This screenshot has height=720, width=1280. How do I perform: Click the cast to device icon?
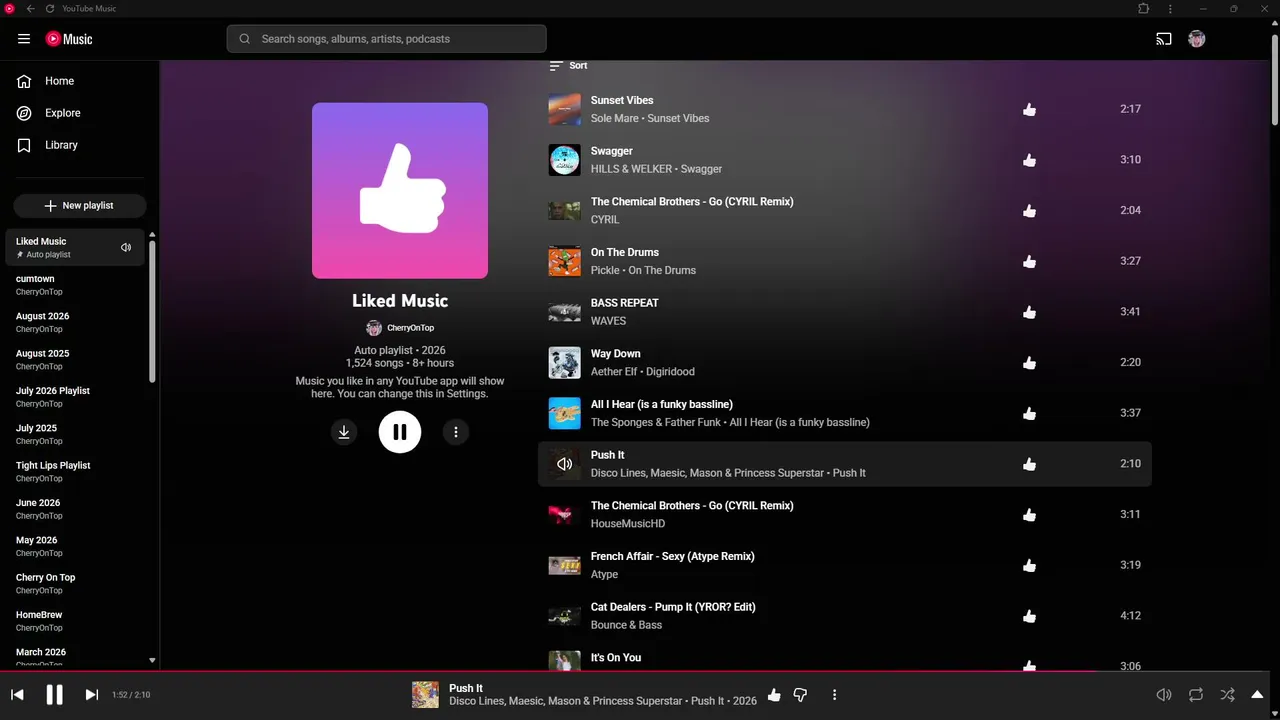pyautogui.click(x=1164, y=39)
